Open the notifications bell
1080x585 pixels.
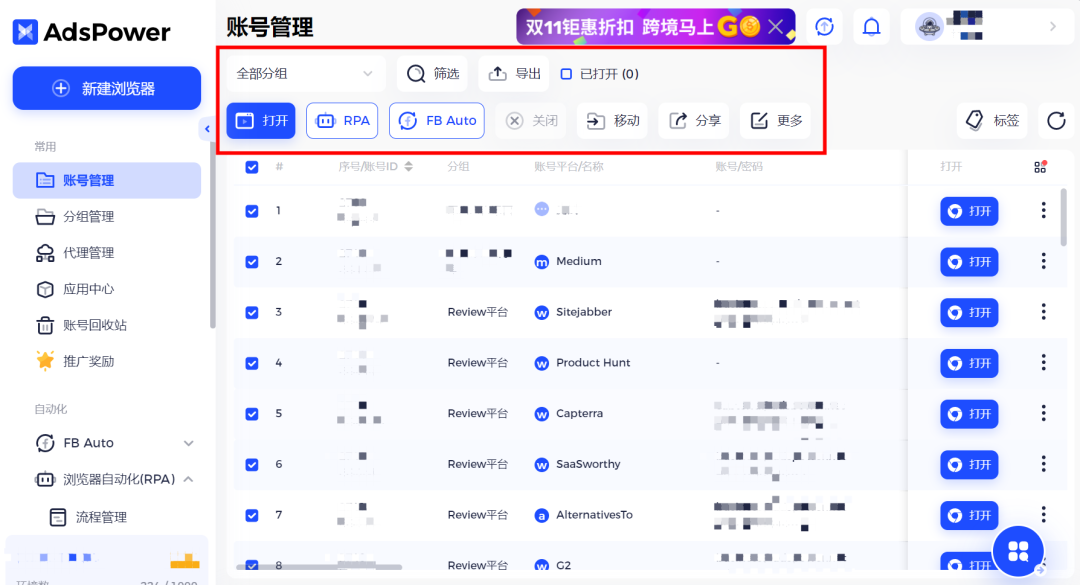[x=871, y=26]
